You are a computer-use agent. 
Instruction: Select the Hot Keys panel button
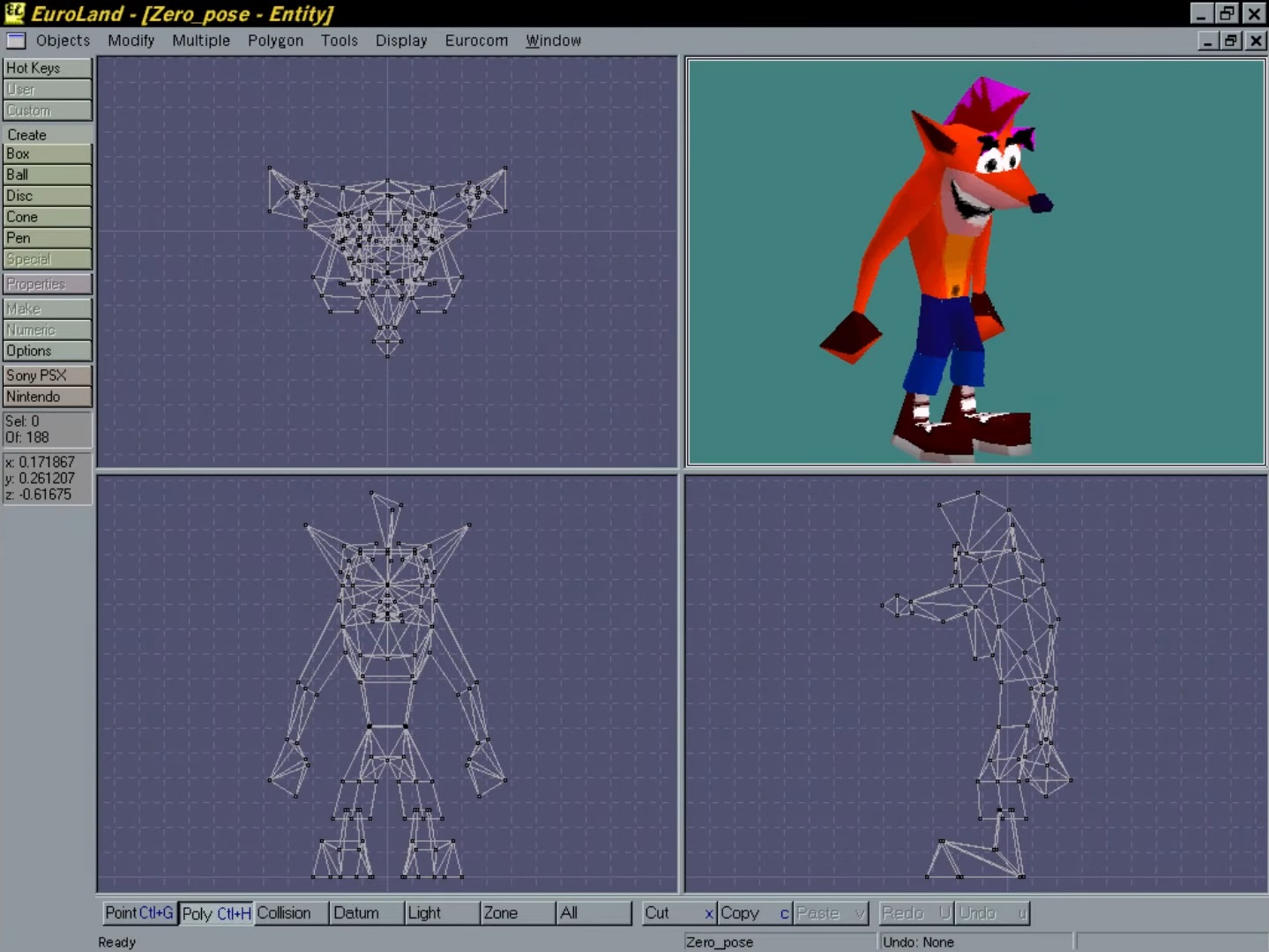[48, 68]
